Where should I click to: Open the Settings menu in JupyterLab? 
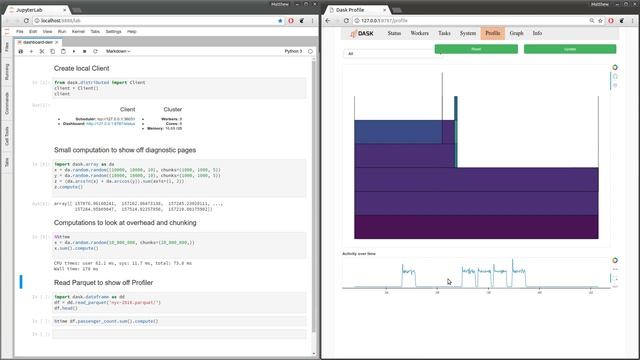point(113,31)
